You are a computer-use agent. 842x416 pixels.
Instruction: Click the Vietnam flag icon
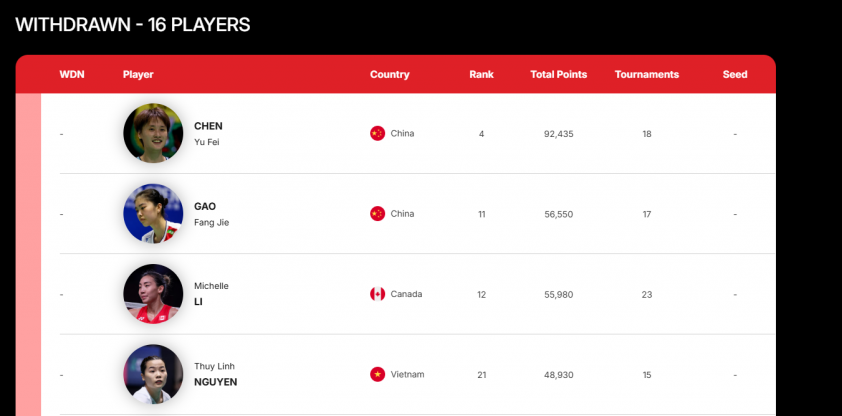tap(377, 374)
